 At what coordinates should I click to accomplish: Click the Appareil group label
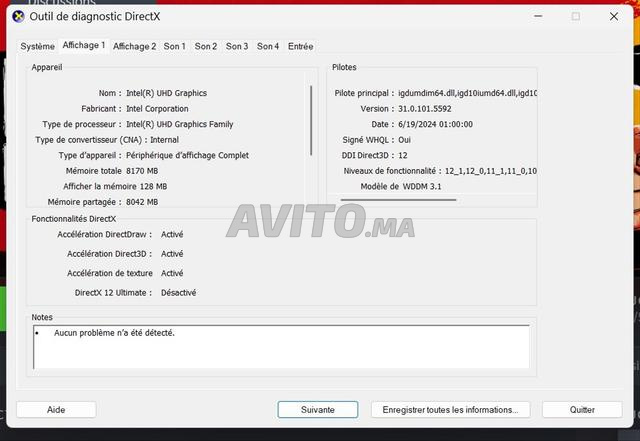(47, 67)
